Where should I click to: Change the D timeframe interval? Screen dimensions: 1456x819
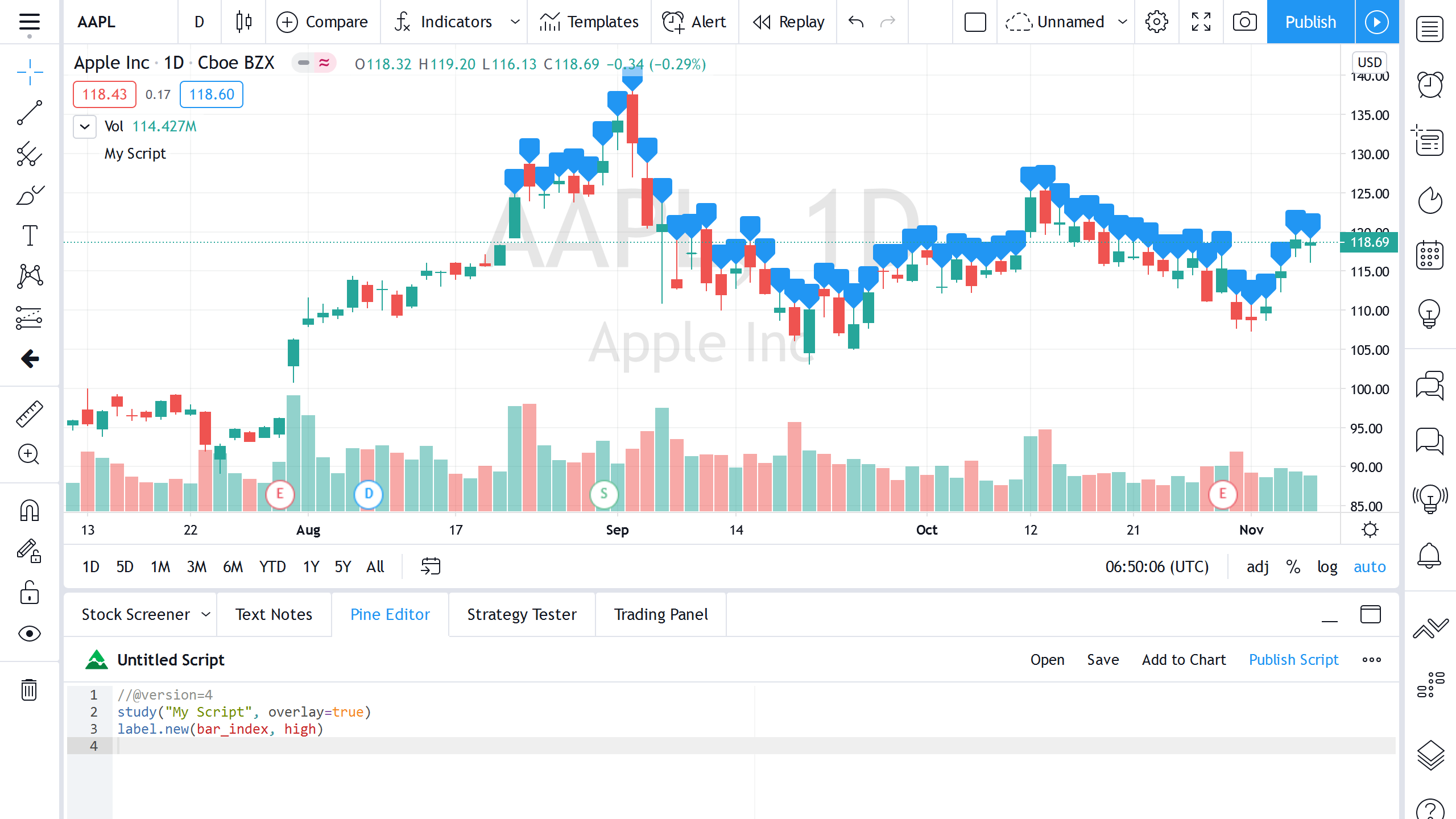point(199,22)
